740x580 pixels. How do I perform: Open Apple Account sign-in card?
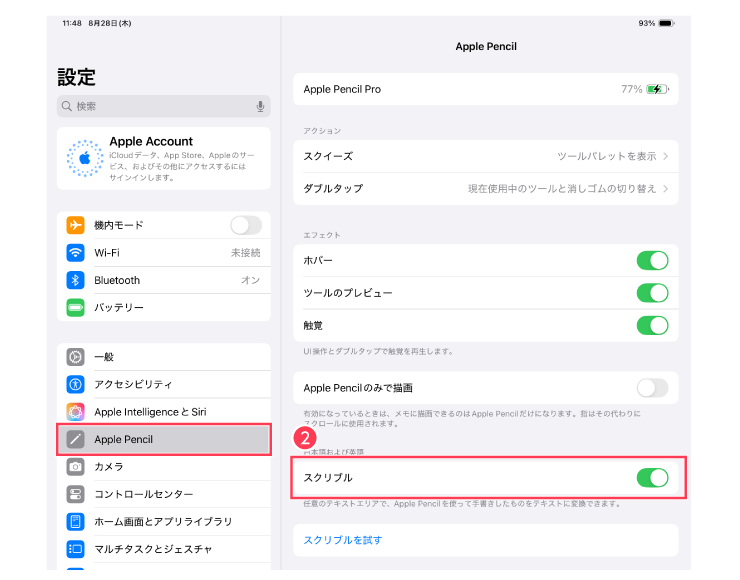click(x=164, y=159)
